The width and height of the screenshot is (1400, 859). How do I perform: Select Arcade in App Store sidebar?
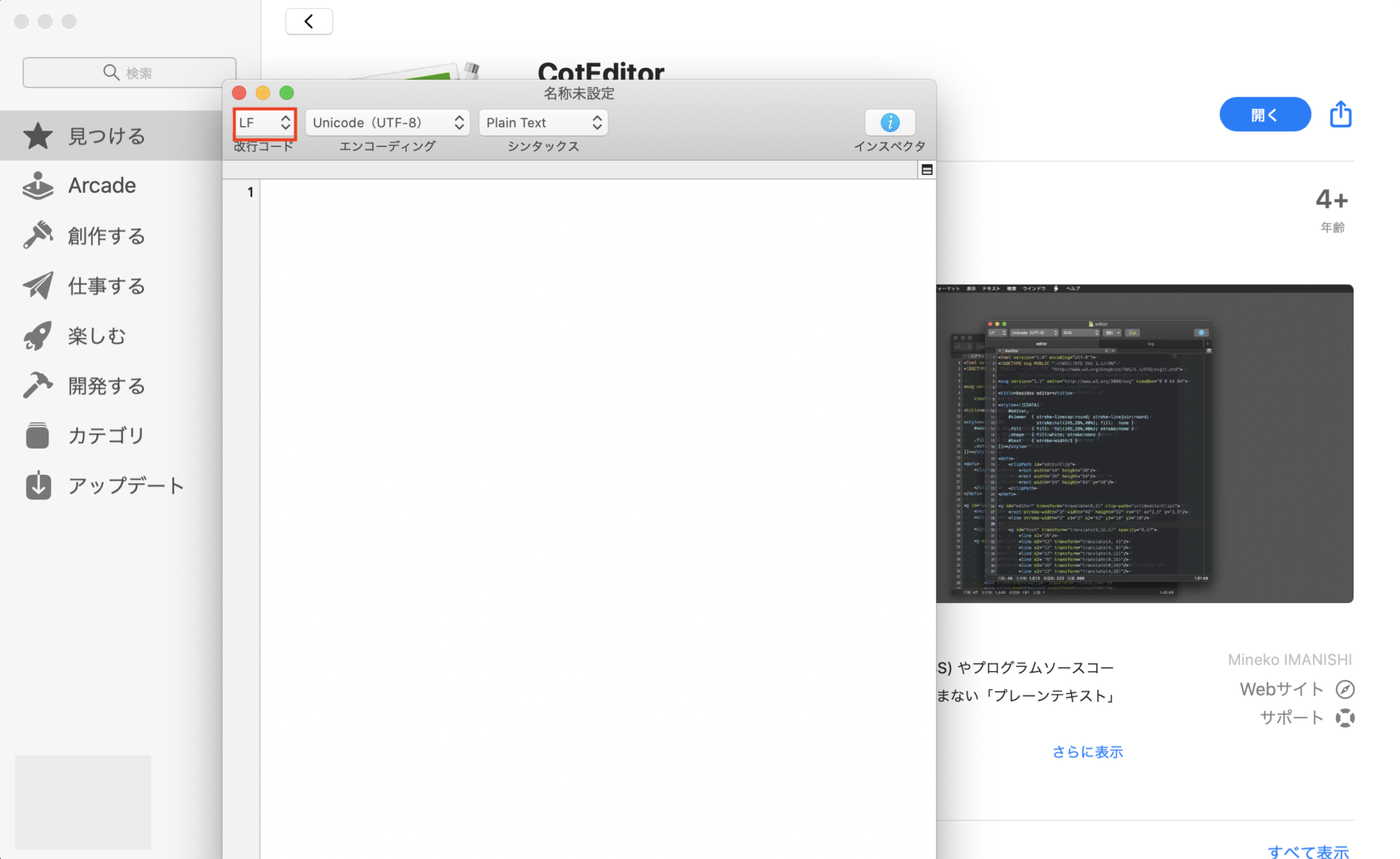111,185
